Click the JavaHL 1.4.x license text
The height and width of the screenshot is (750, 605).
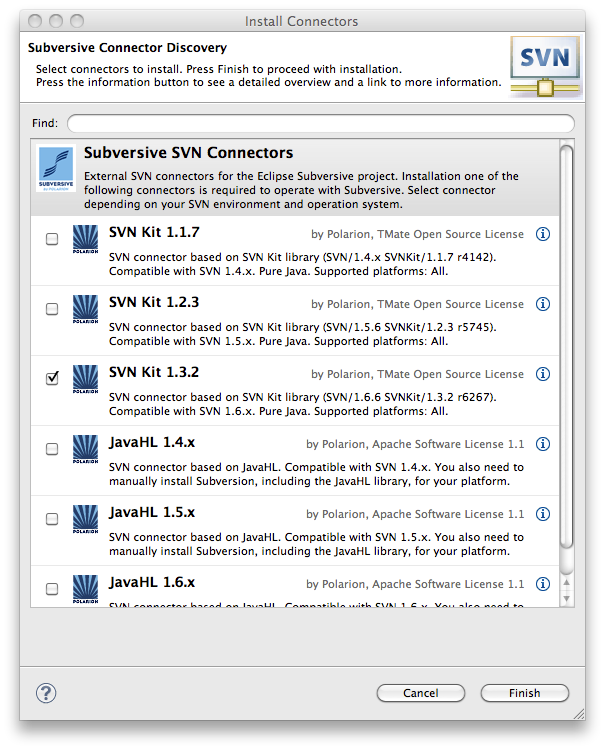415,444
